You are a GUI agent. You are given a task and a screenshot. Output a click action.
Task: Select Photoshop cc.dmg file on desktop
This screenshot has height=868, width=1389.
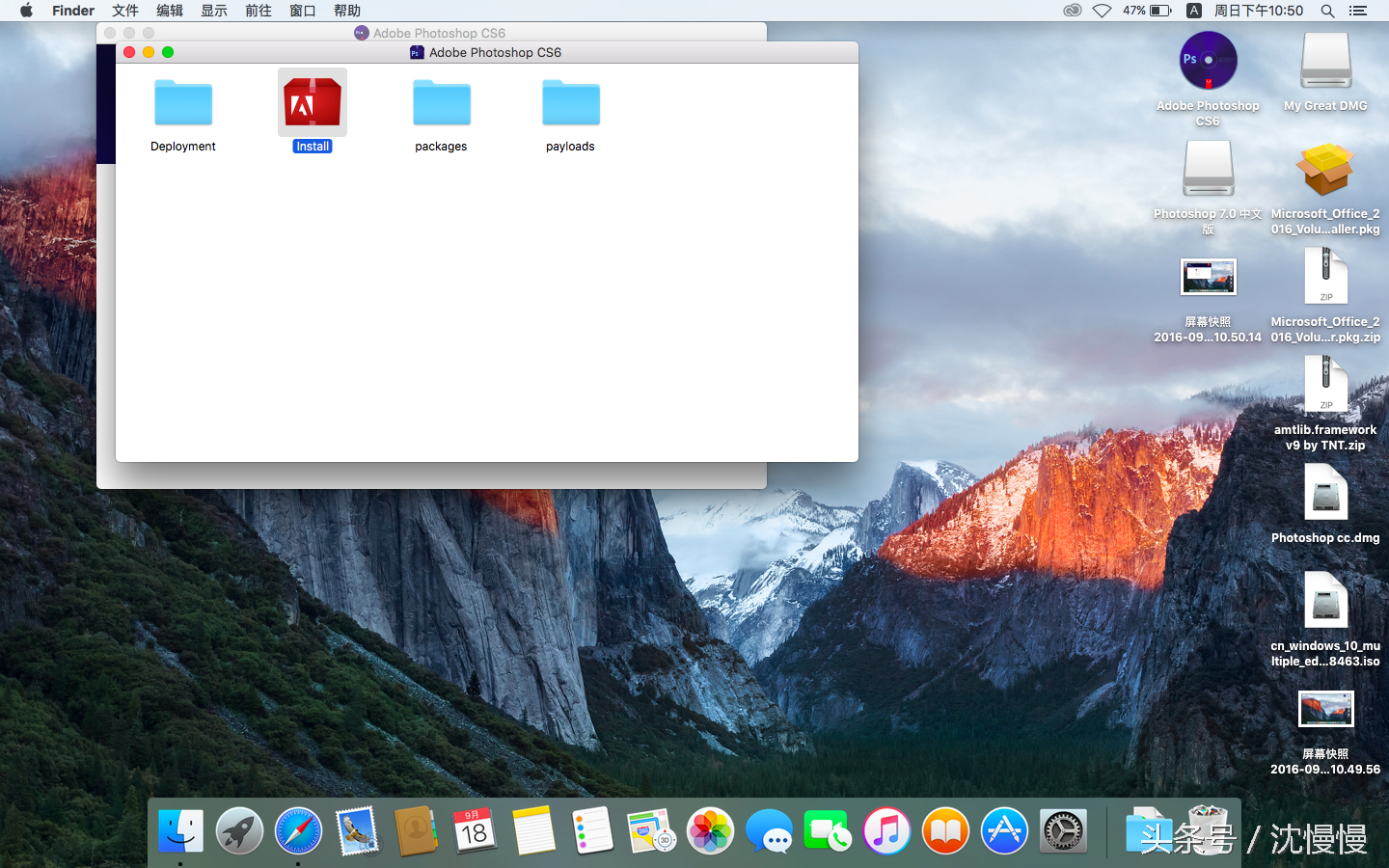(x=1325, y=494)
